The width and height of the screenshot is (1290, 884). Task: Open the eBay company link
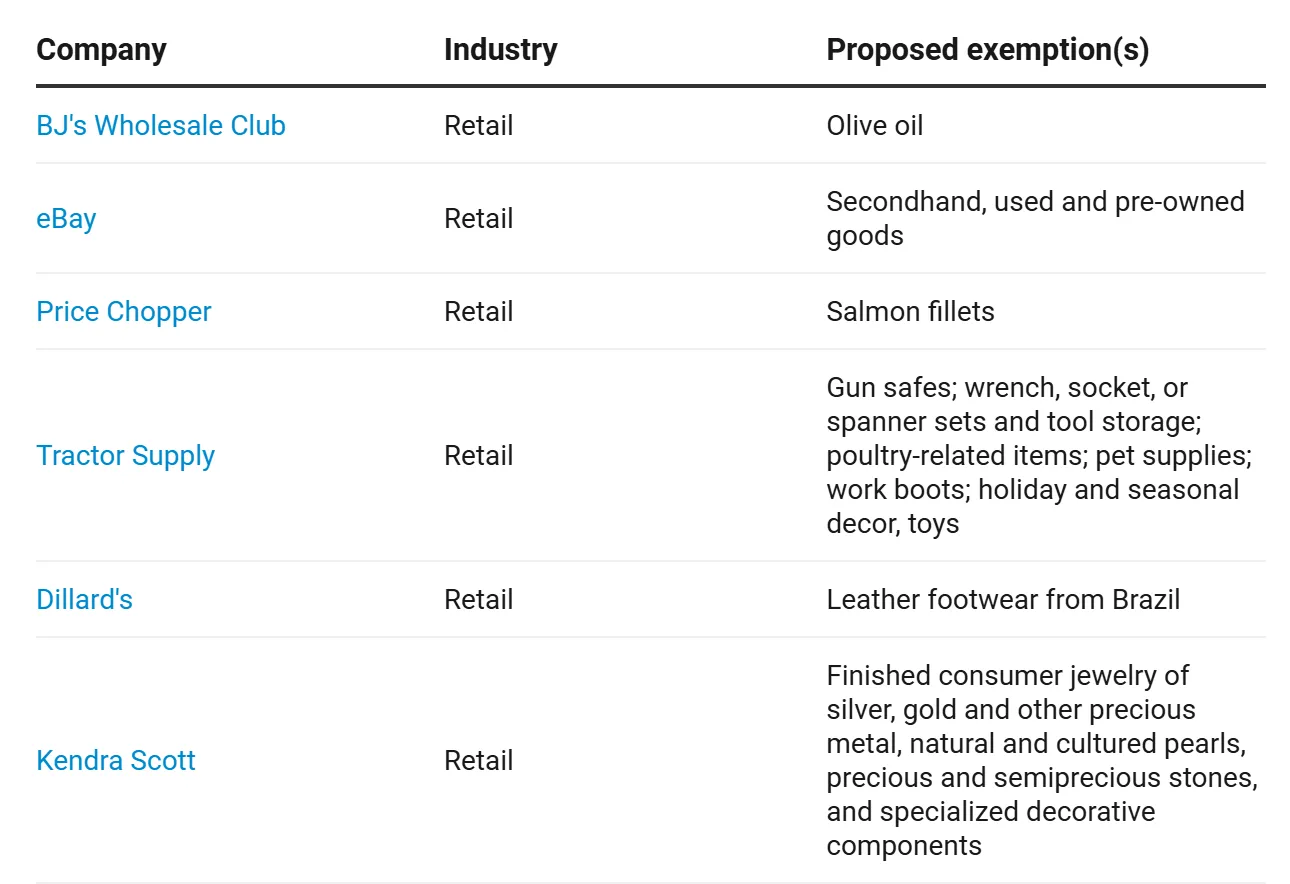(66, 219)
